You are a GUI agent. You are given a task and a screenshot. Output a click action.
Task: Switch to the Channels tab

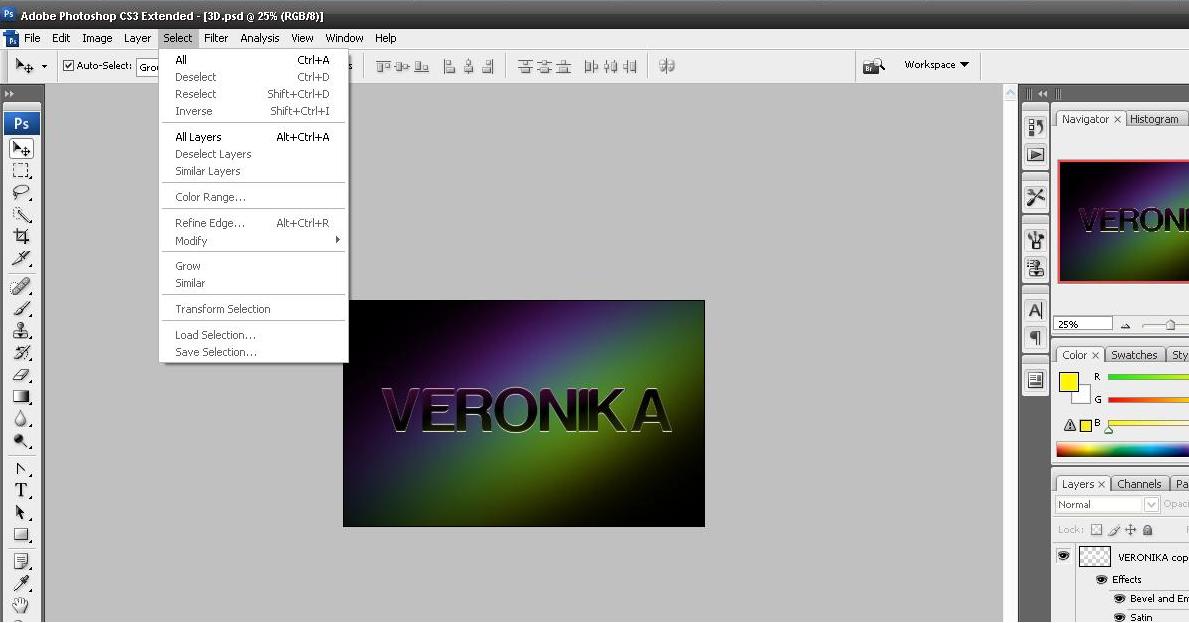[x=1139, y=484]
